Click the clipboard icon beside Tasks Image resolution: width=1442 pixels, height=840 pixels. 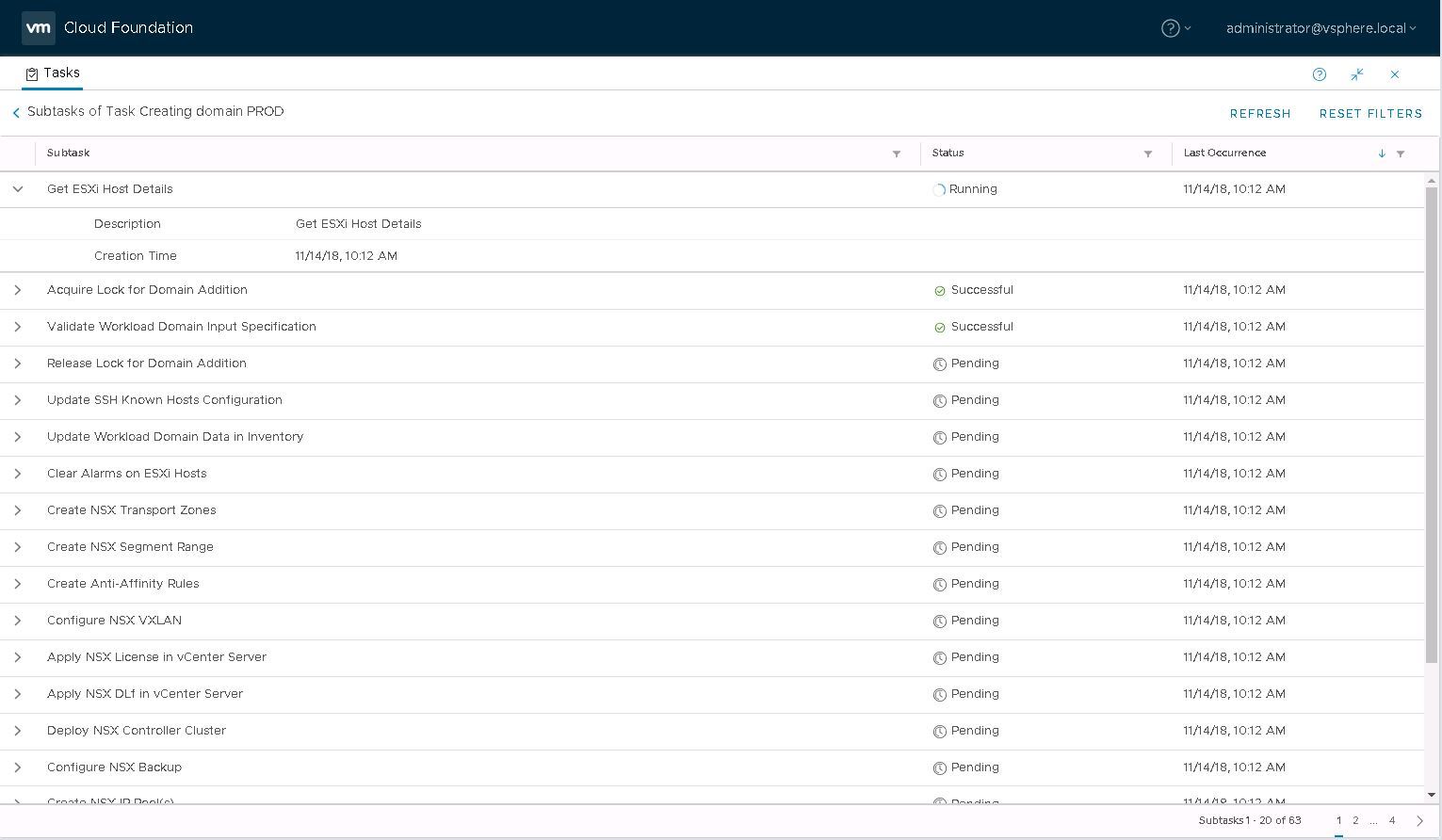(x=31, y=73)
